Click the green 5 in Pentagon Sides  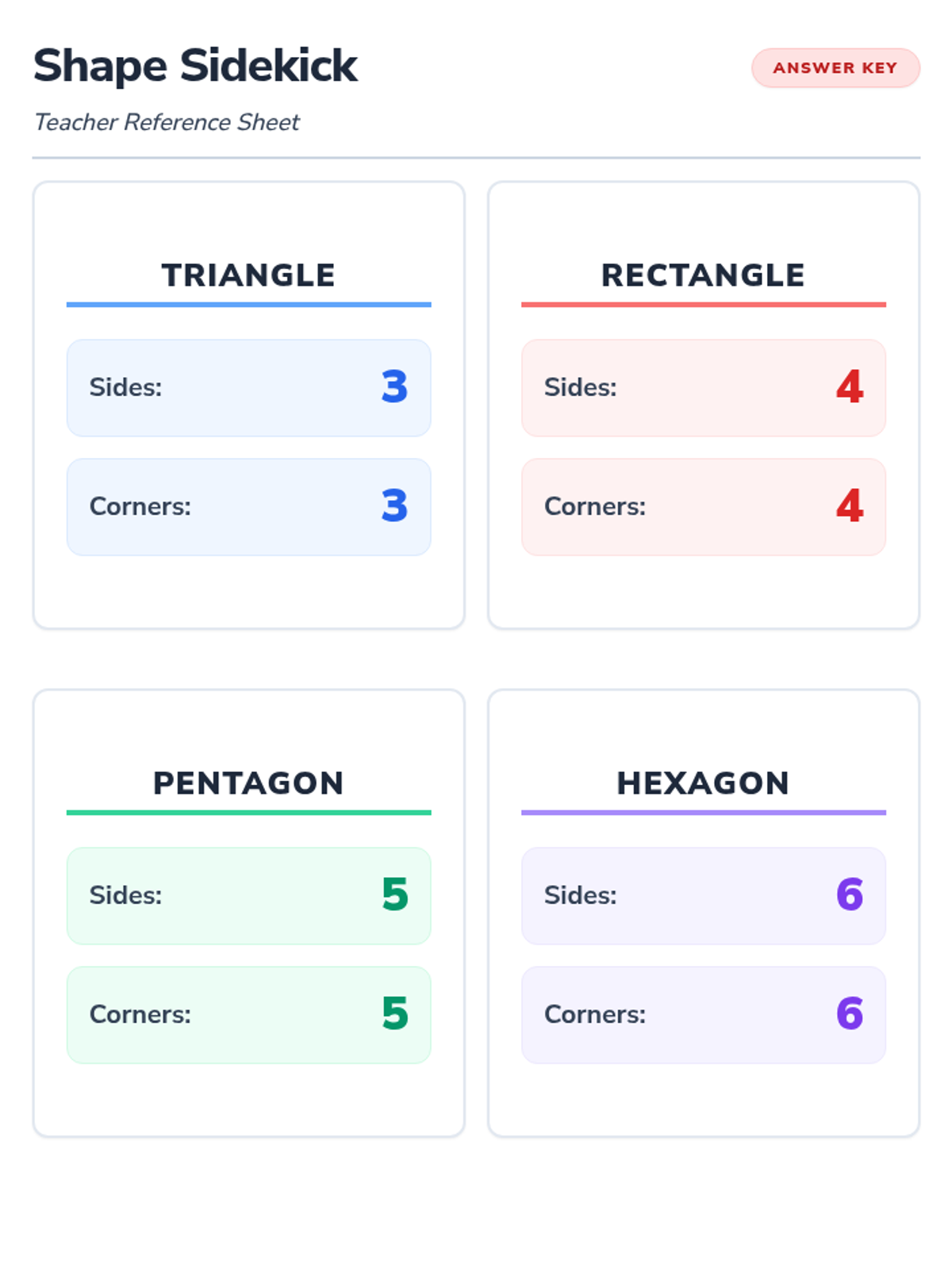[x=394, y=895]
